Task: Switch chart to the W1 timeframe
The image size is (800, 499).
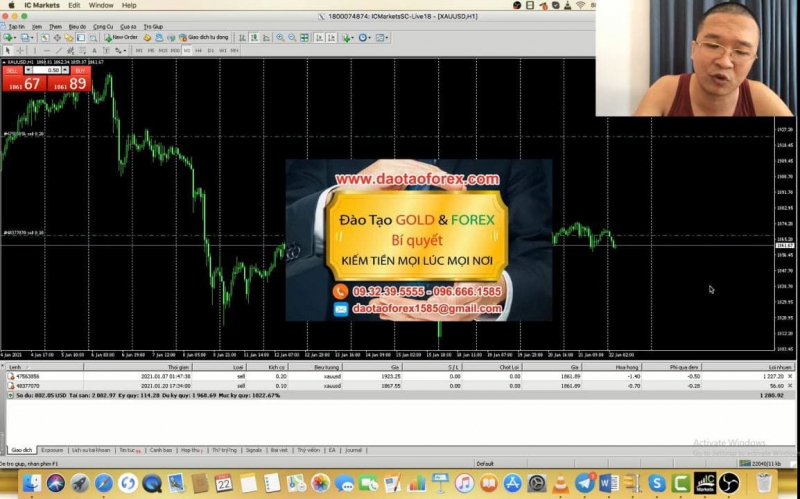Action: coord(223,51)
